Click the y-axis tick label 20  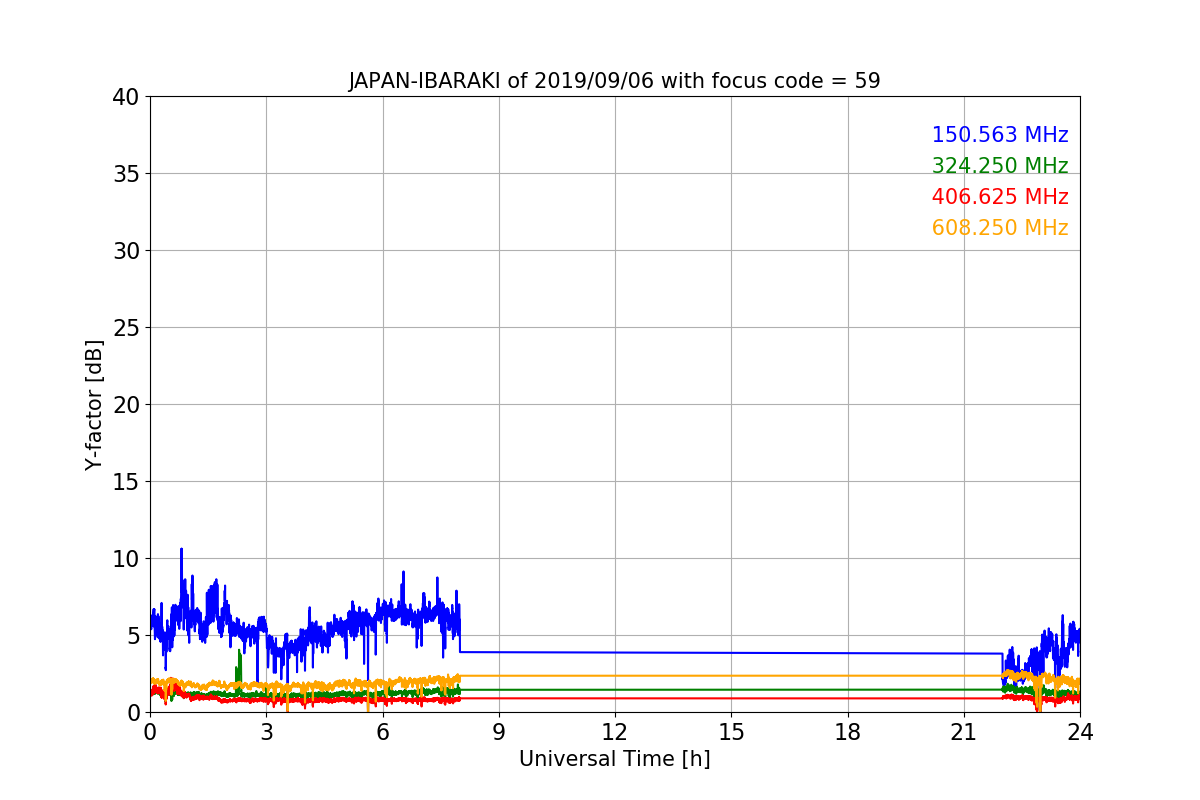click(x=125, y=405)
